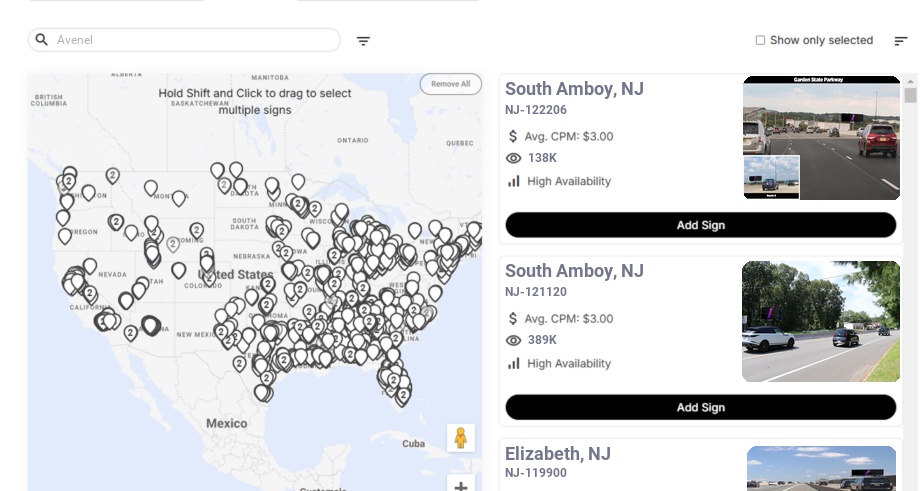Viewport: 920px width, 491px height.
Task: Click the listings scrollbar thumb
Action: 910,95
